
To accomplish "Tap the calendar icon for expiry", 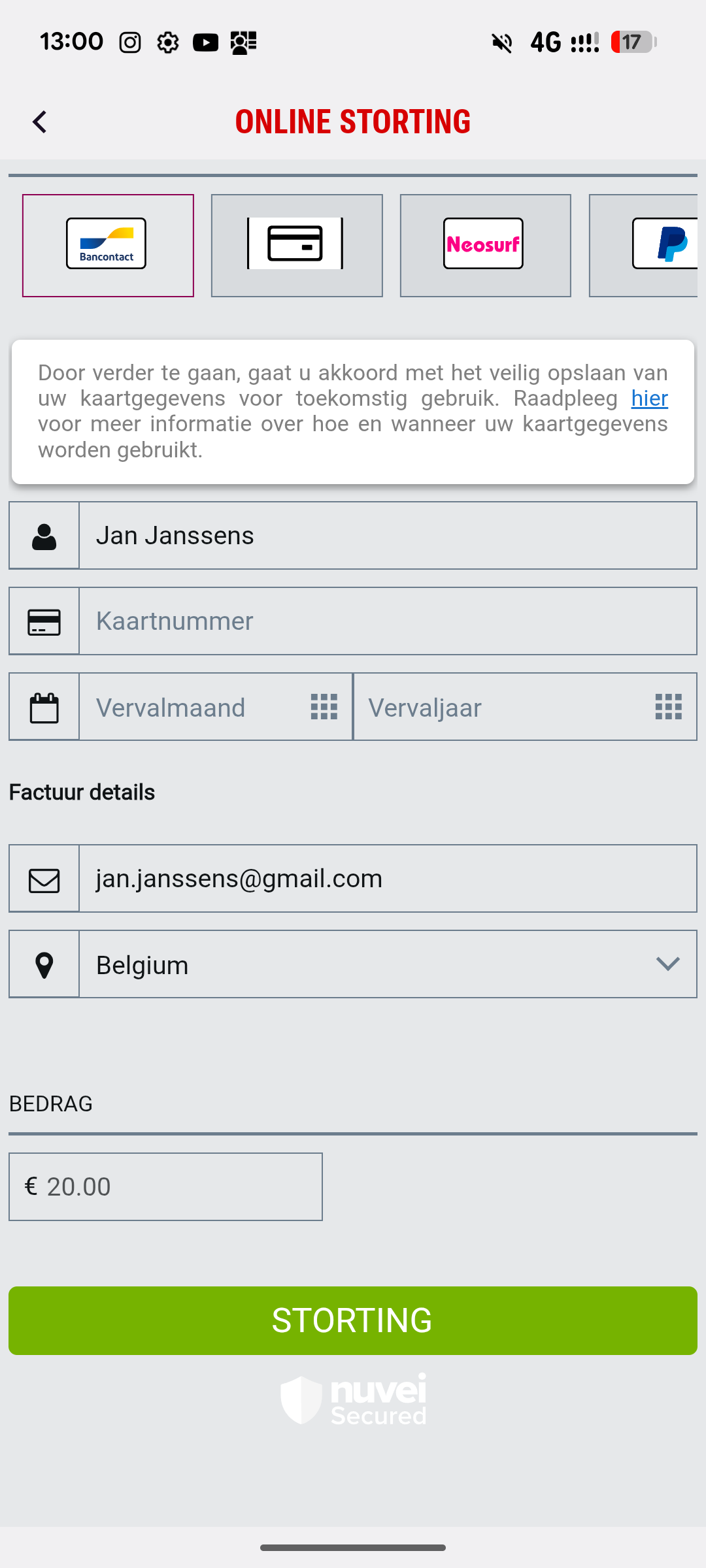I will (x=44, y=708).
